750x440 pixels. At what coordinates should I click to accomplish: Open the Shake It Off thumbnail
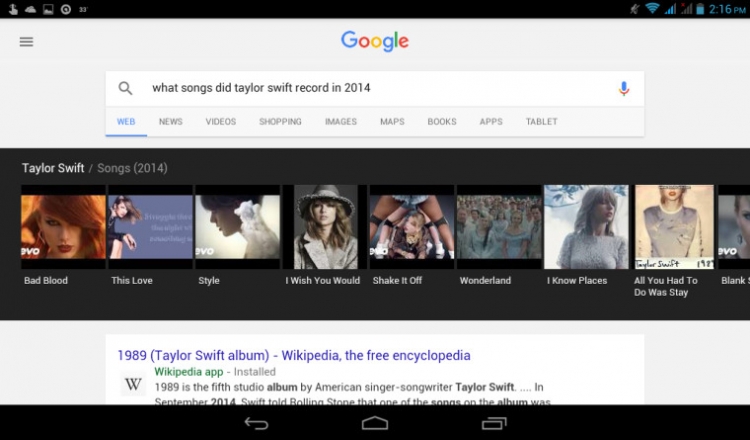coord(412,227)
